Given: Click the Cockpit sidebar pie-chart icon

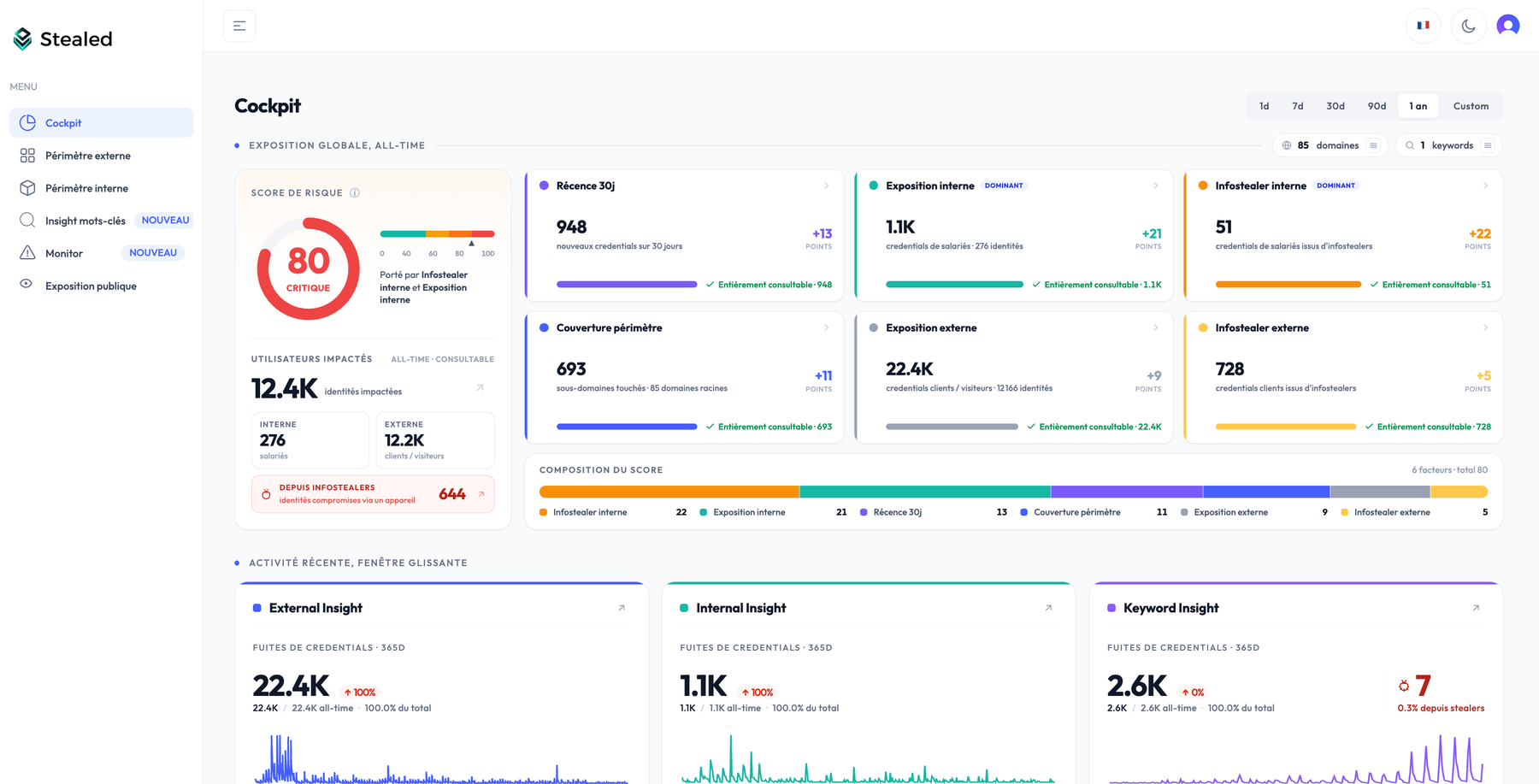Looking at the screenshot, I should click(28, 122).
